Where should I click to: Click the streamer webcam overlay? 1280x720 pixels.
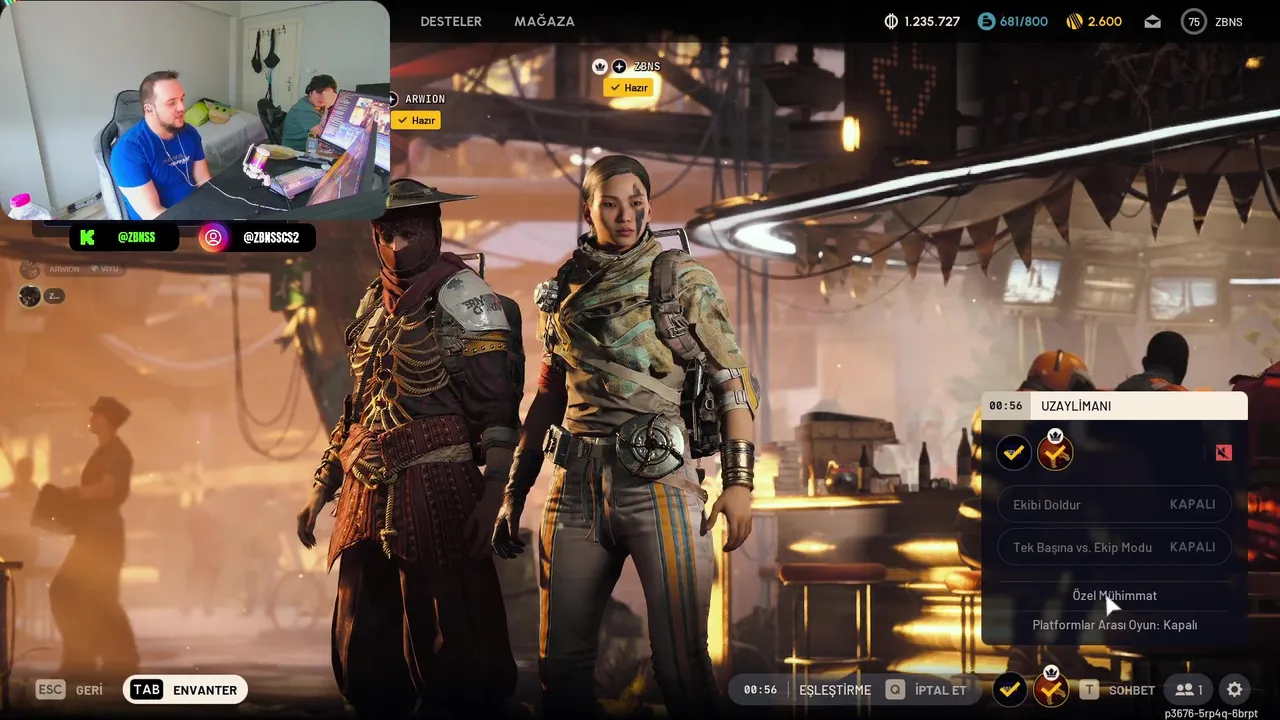195,110
